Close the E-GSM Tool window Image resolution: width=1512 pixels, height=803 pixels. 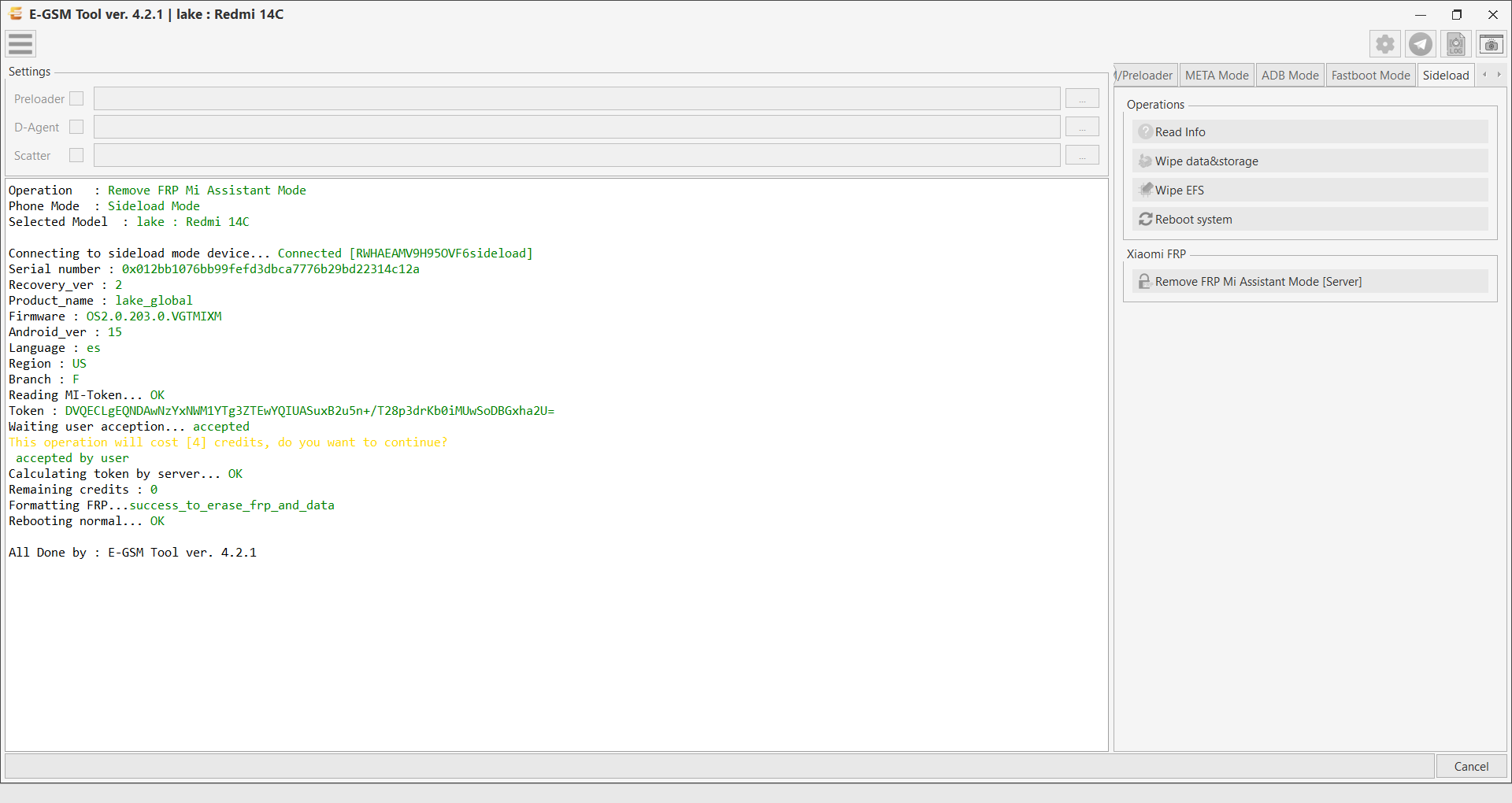coord(1493,14)
